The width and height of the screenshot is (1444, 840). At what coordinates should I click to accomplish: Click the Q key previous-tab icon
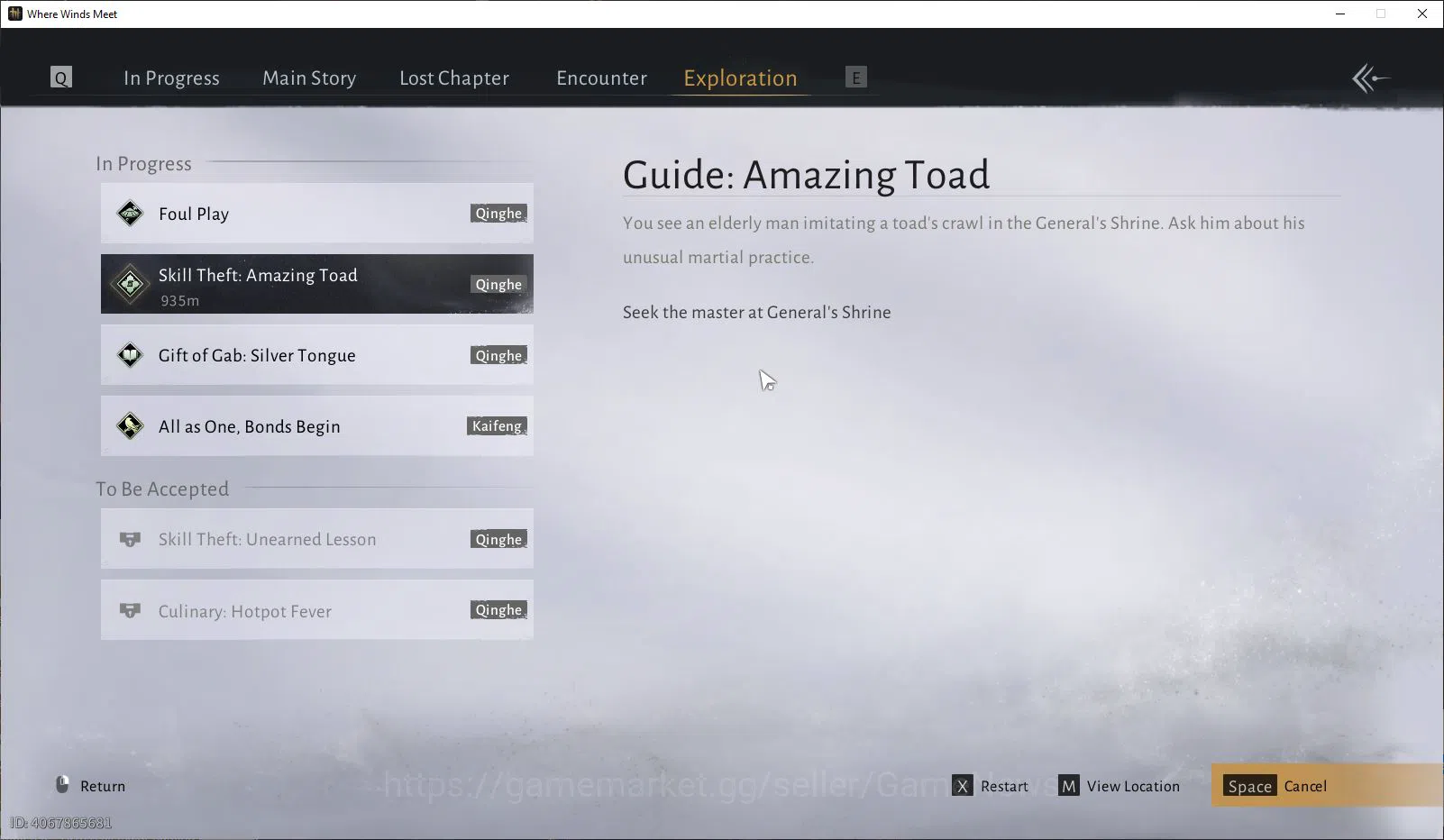tap(60, 78)
